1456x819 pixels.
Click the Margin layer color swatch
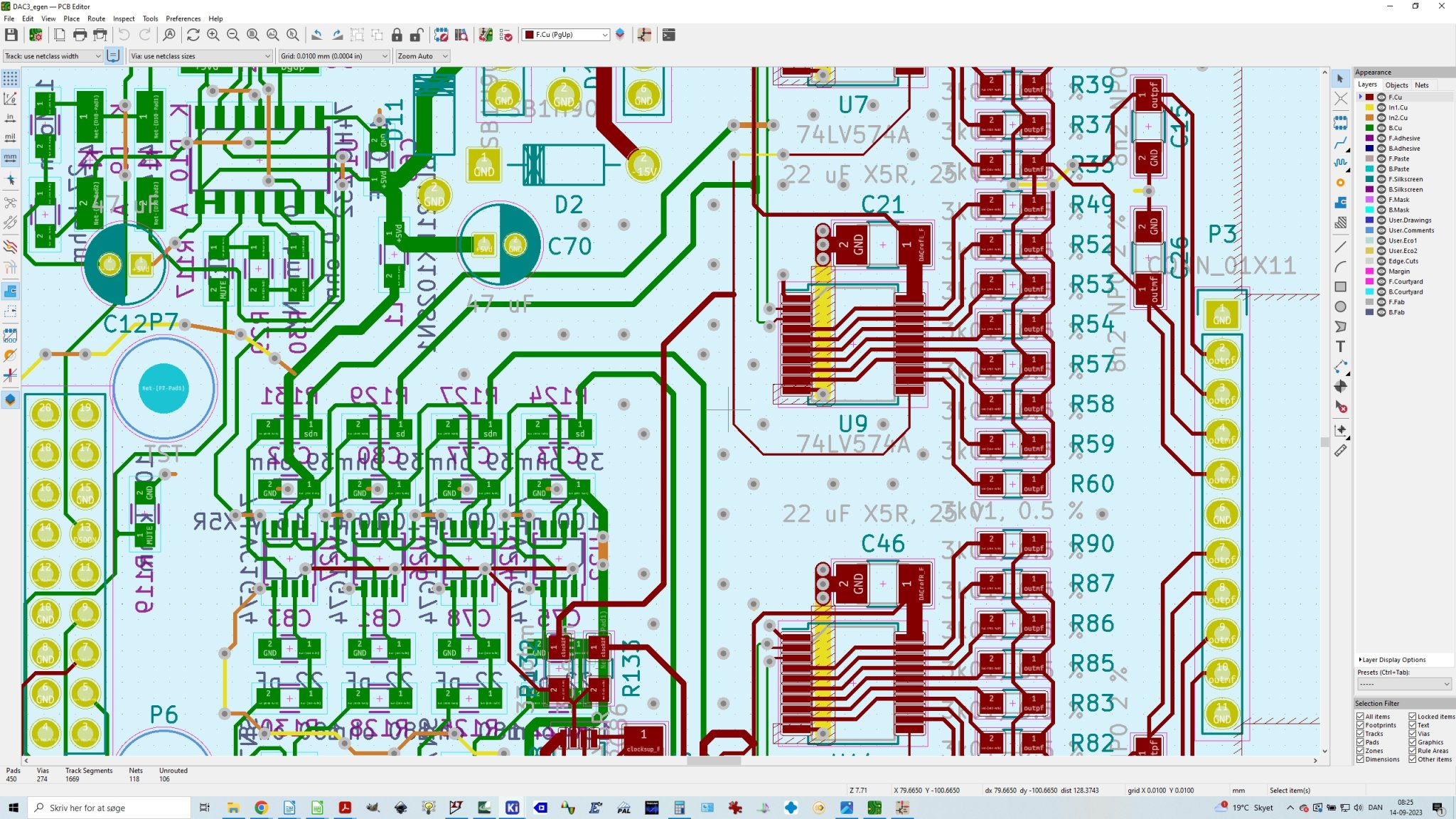[x=1369, y=272]
